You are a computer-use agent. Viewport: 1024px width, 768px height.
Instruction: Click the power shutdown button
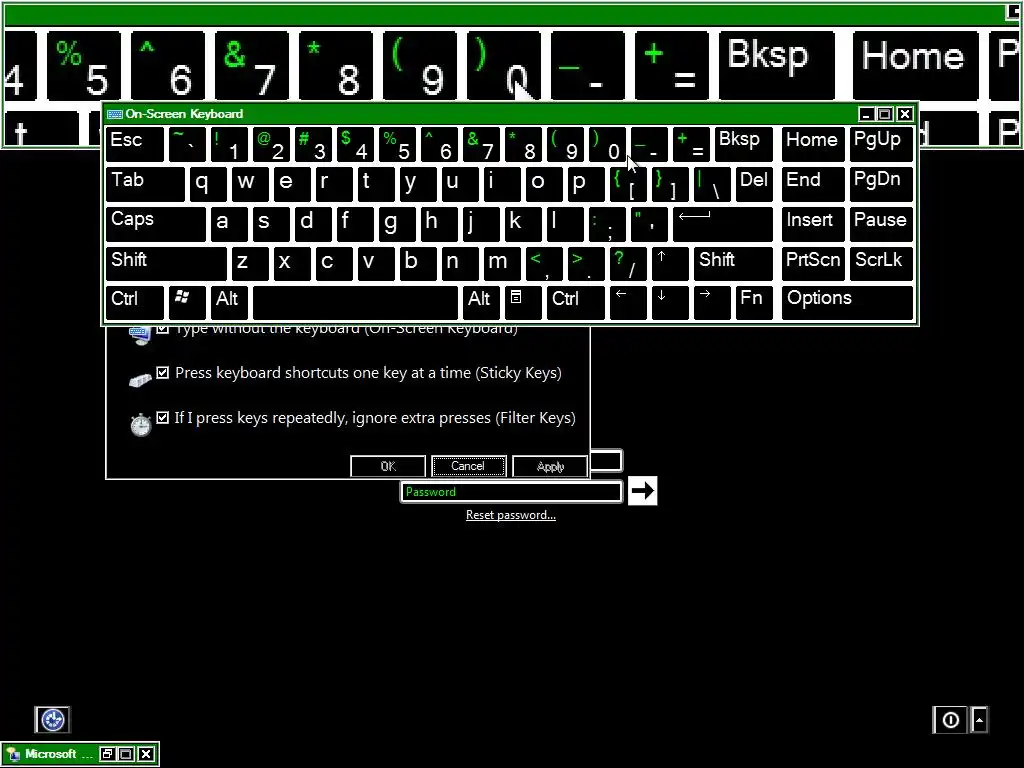click(951, 720)
